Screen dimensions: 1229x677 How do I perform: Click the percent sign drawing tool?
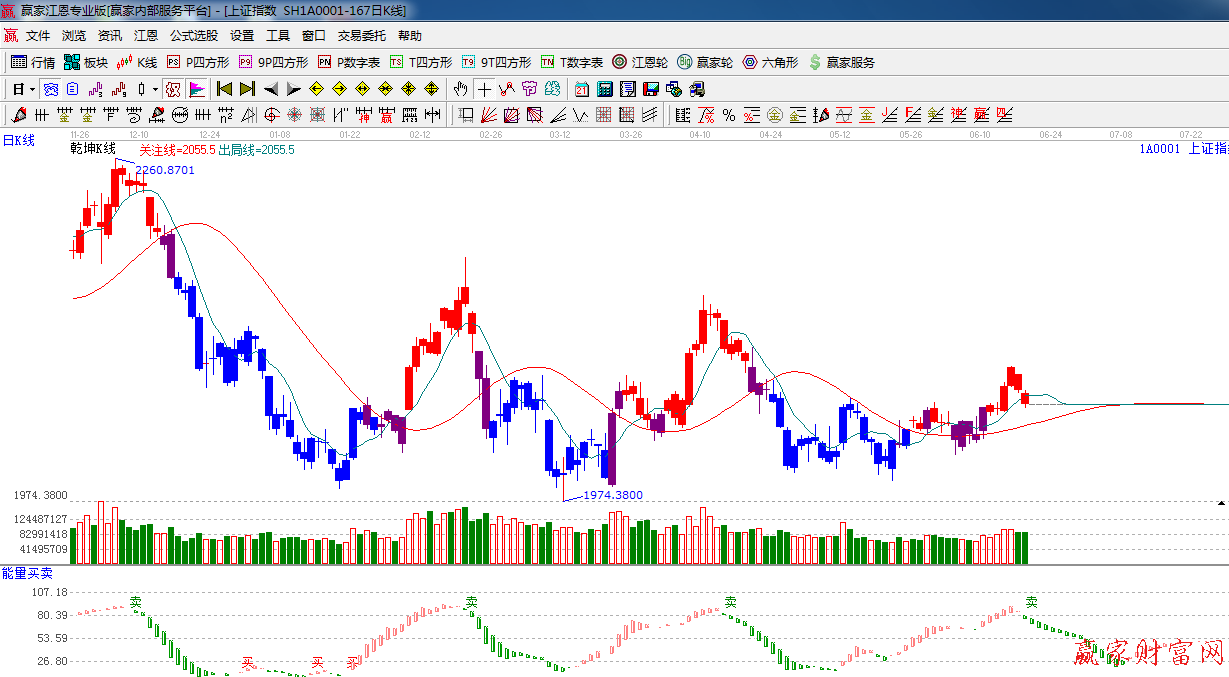click(729, 115)
